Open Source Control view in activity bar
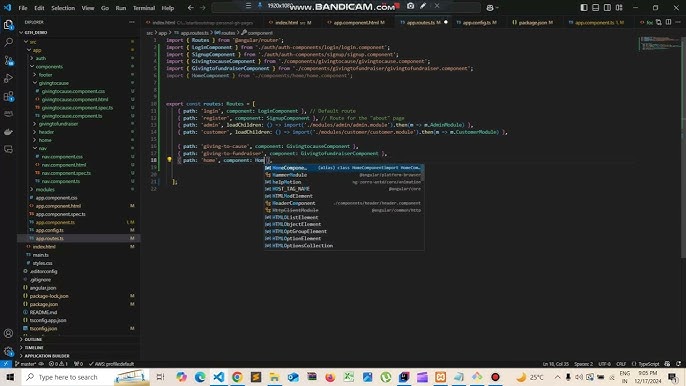Image resolution: width=686 pixels, height=386 pixels. (x=8, y=60)
